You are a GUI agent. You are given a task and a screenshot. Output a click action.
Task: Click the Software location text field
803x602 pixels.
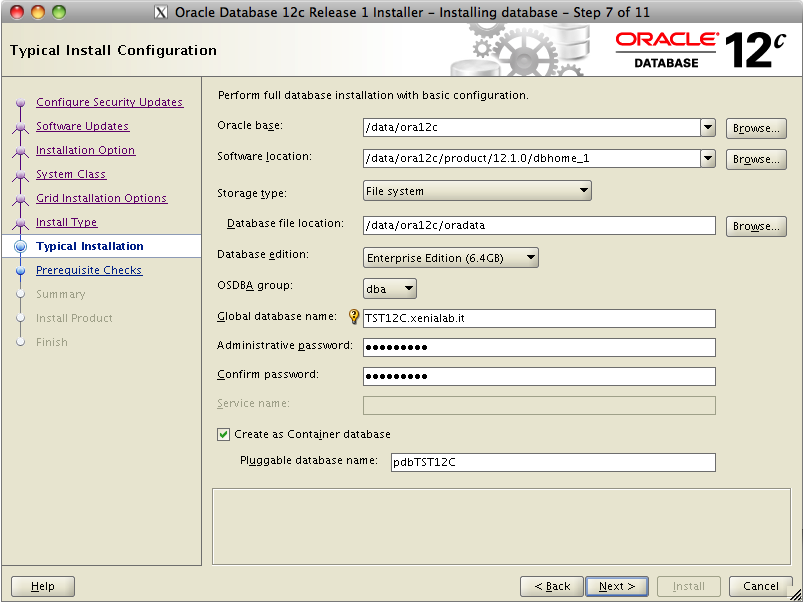tap(532, 159)
